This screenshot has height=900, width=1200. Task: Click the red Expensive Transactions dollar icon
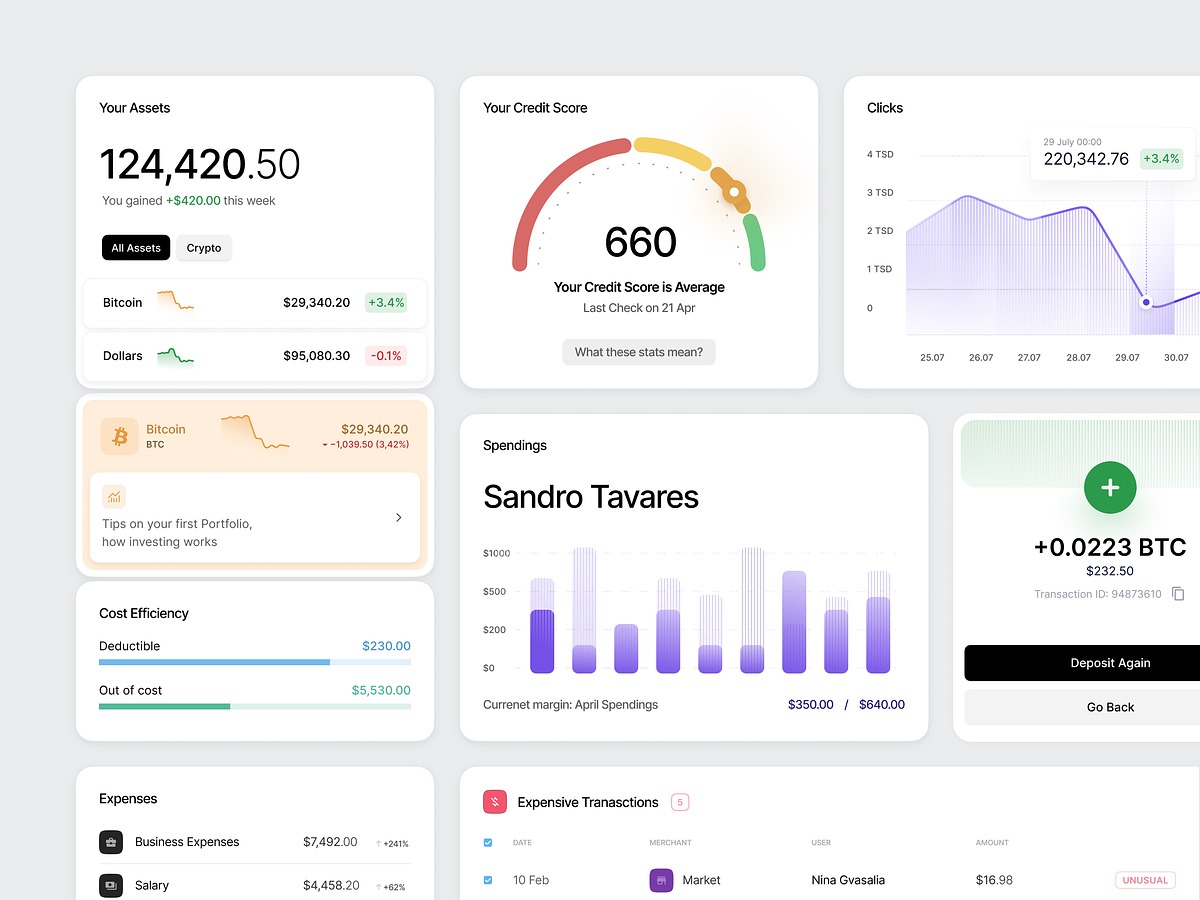coord(495,802)
